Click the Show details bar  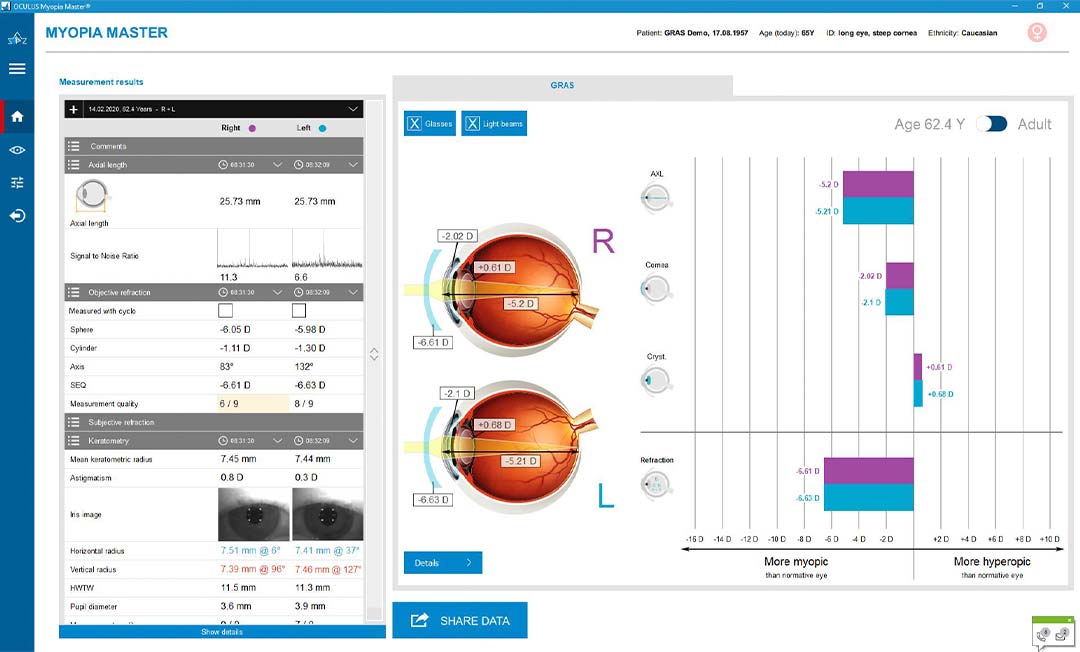(222, 631)
